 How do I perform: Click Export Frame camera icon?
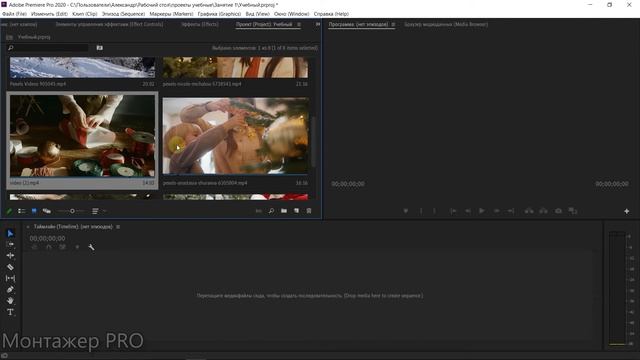[558, 211]
